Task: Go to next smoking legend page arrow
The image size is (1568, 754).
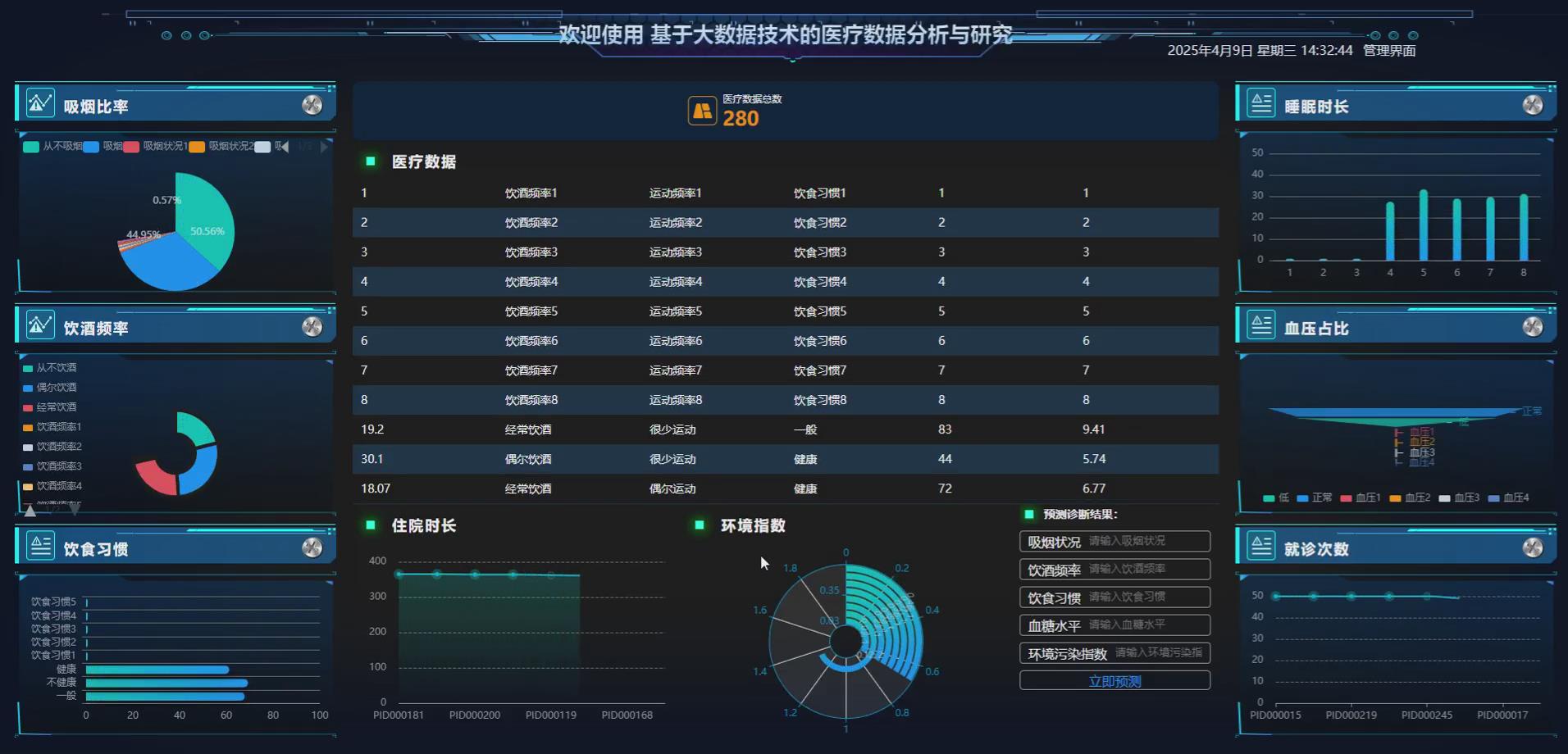Action: (x=324, y=147)
